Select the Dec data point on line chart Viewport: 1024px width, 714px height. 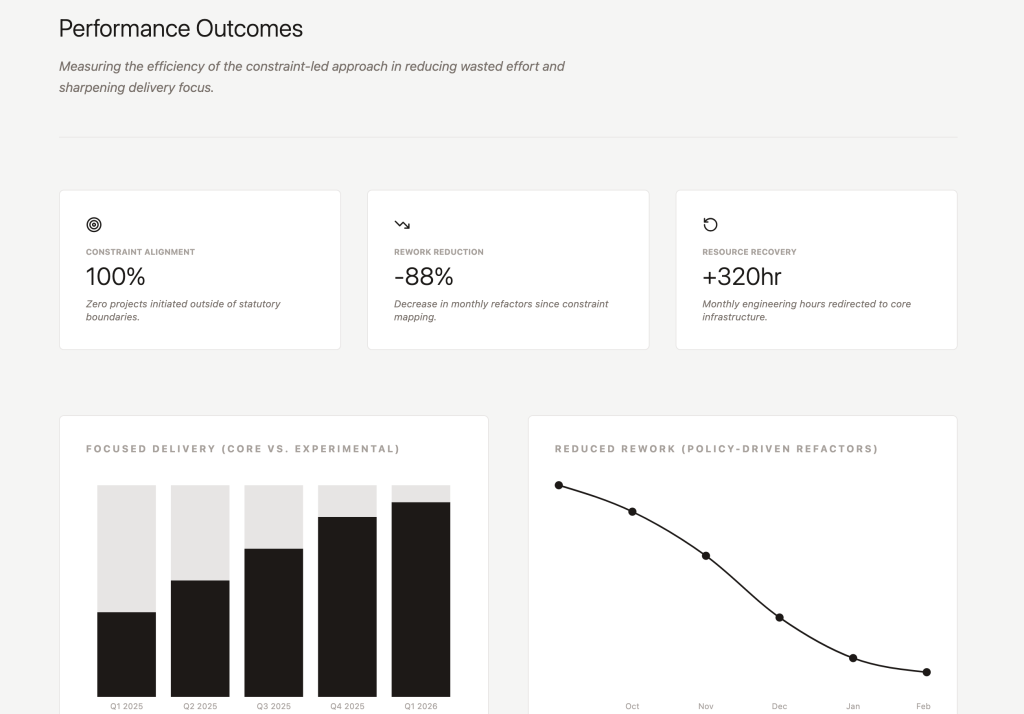coord(779,617)
